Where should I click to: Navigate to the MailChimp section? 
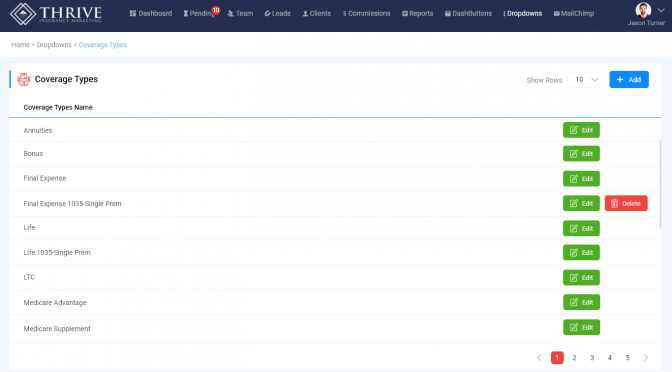[x=574, y=14]
